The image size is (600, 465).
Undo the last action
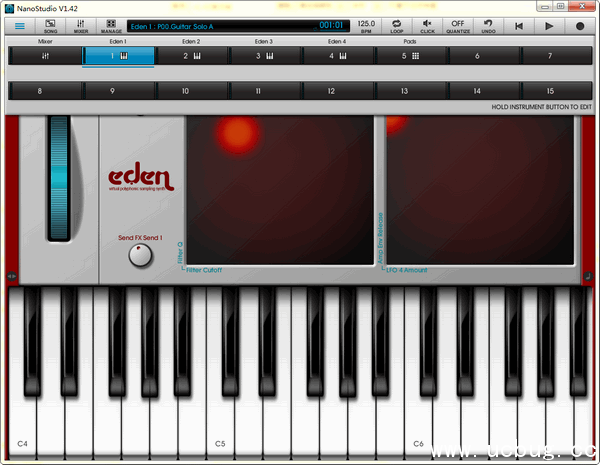pos(489,25)
